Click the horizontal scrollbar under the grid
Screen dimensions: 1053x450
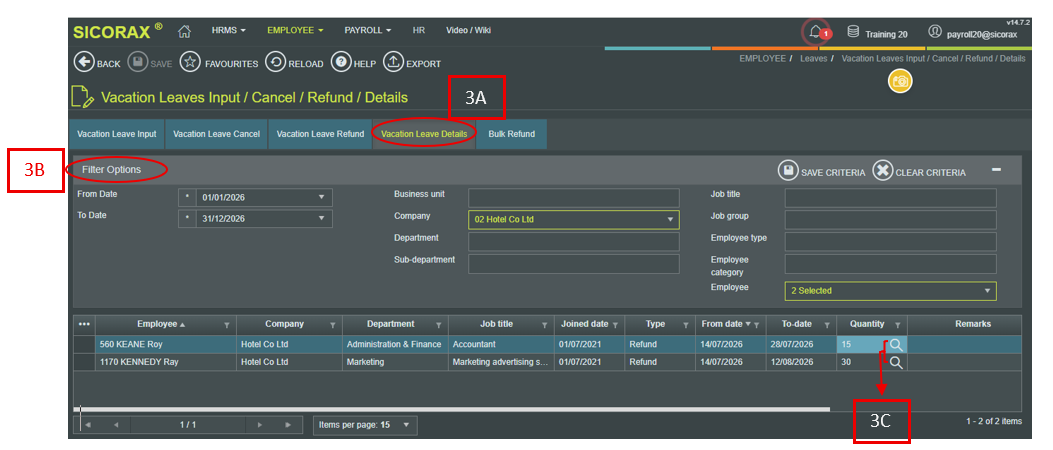click(x=451, y=408)
